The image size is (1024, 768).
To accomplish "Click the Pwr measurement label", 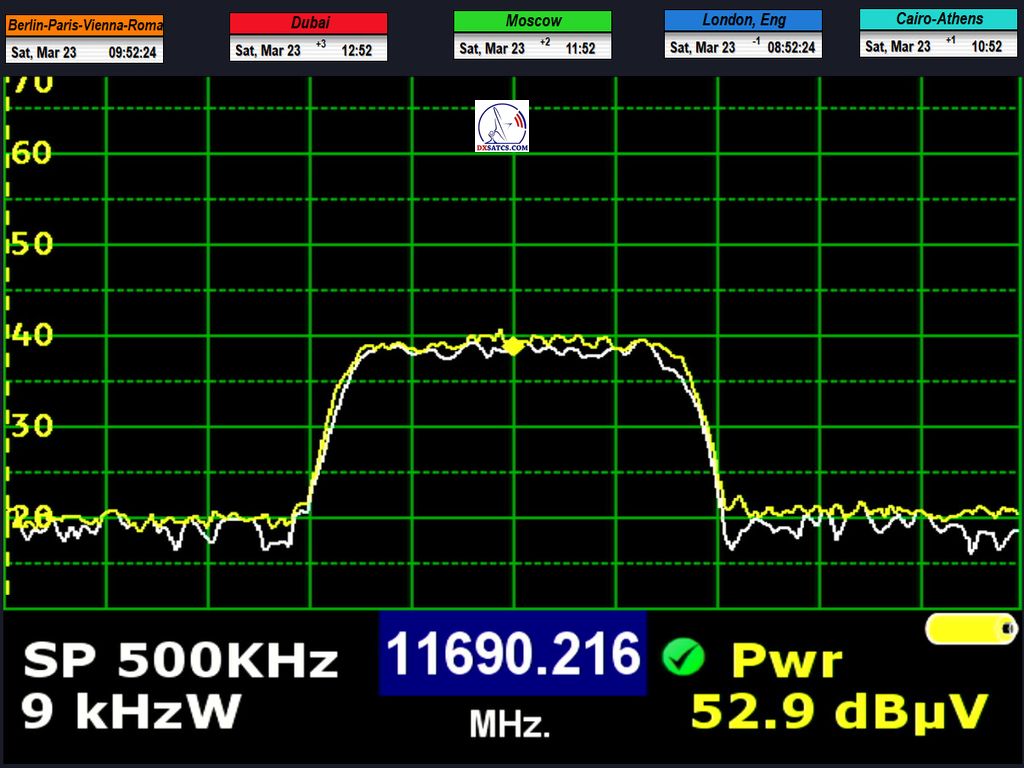I will click(x=787, y=661).
